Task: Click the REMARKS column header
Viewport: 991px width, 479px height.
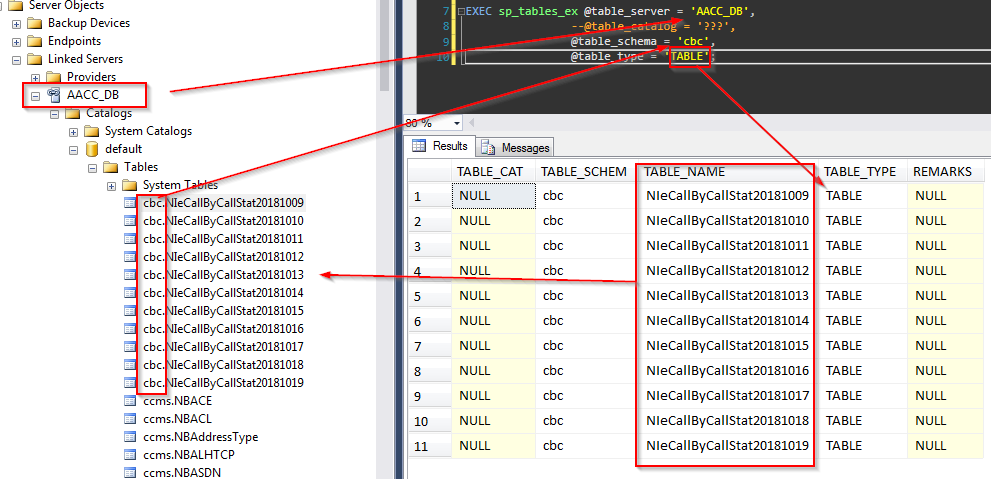Action: point(946,171)
